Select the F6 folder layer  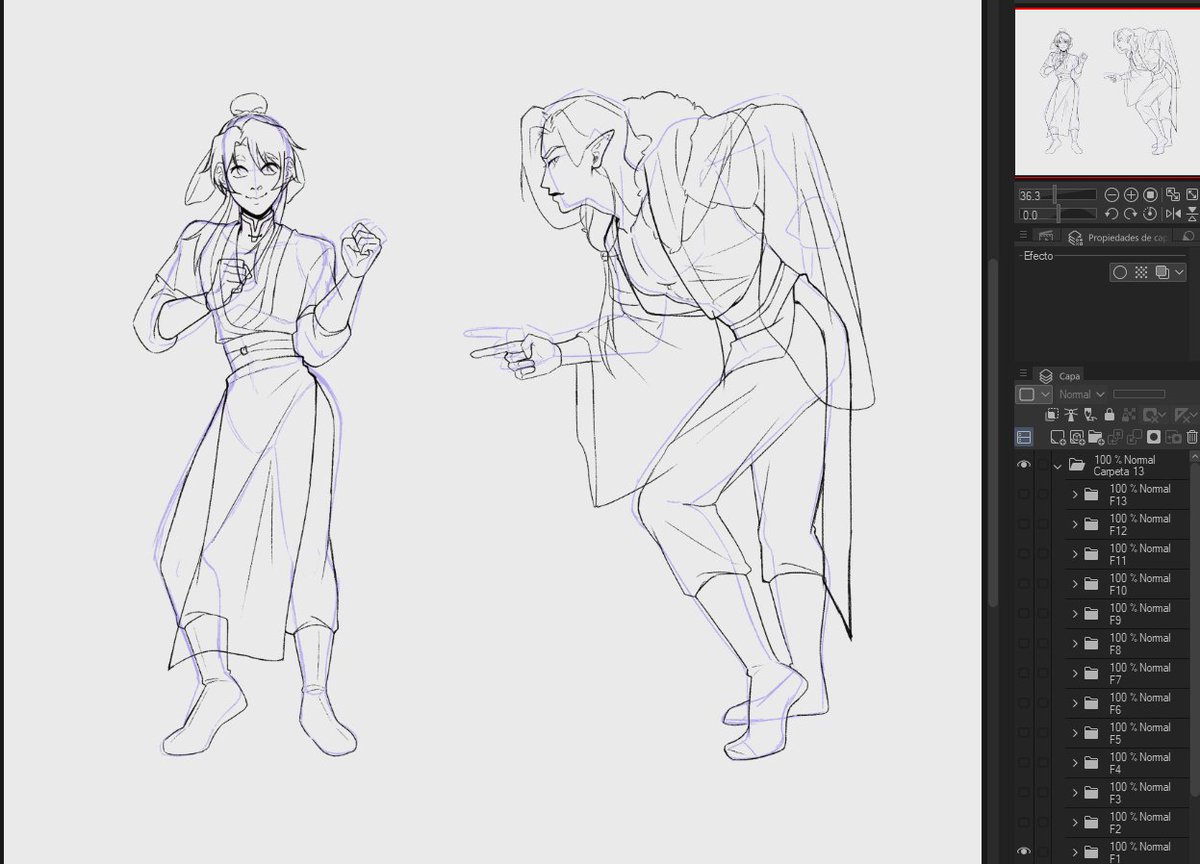[1128, 703]
